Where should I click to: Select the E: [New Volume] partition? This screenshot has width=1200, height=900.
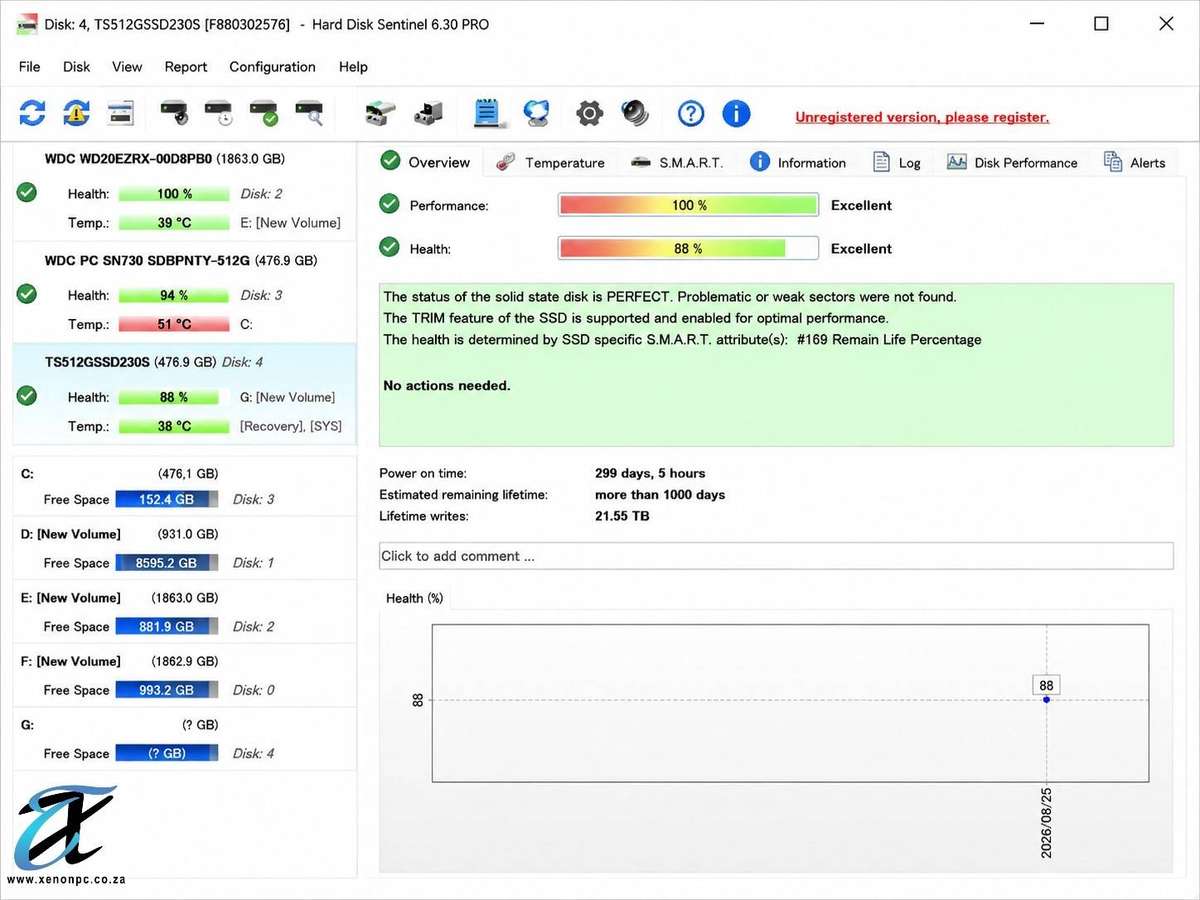click(185, 612)
